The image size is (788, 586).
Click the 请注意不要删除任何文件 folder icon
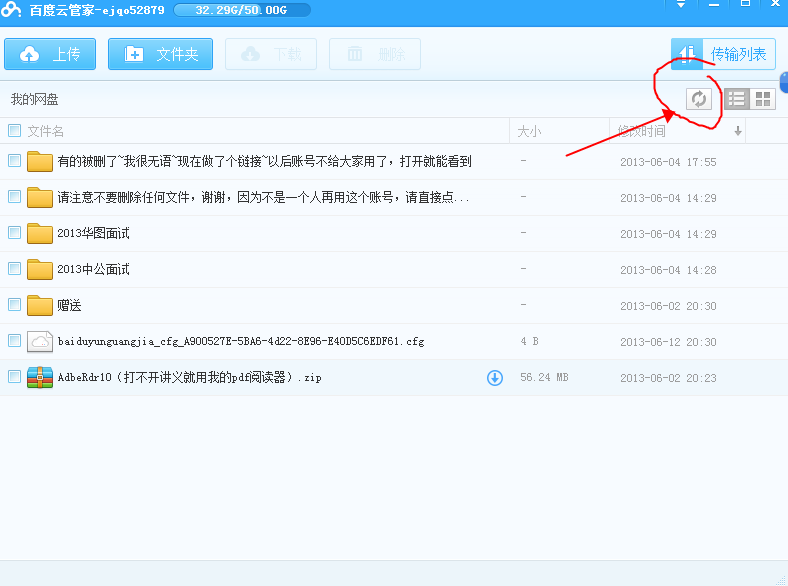(x=40, y=197)
